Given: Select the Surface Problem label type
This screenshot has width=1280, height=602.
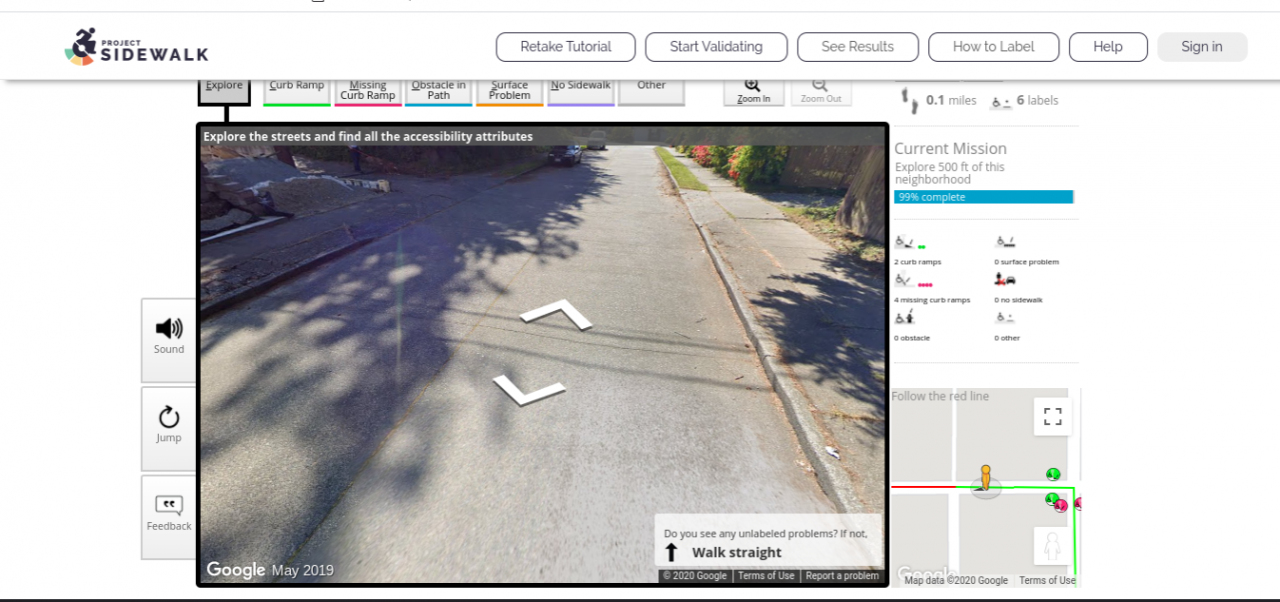Looking at the screenshot, I should pyautogui.click(x=510, y=91).
